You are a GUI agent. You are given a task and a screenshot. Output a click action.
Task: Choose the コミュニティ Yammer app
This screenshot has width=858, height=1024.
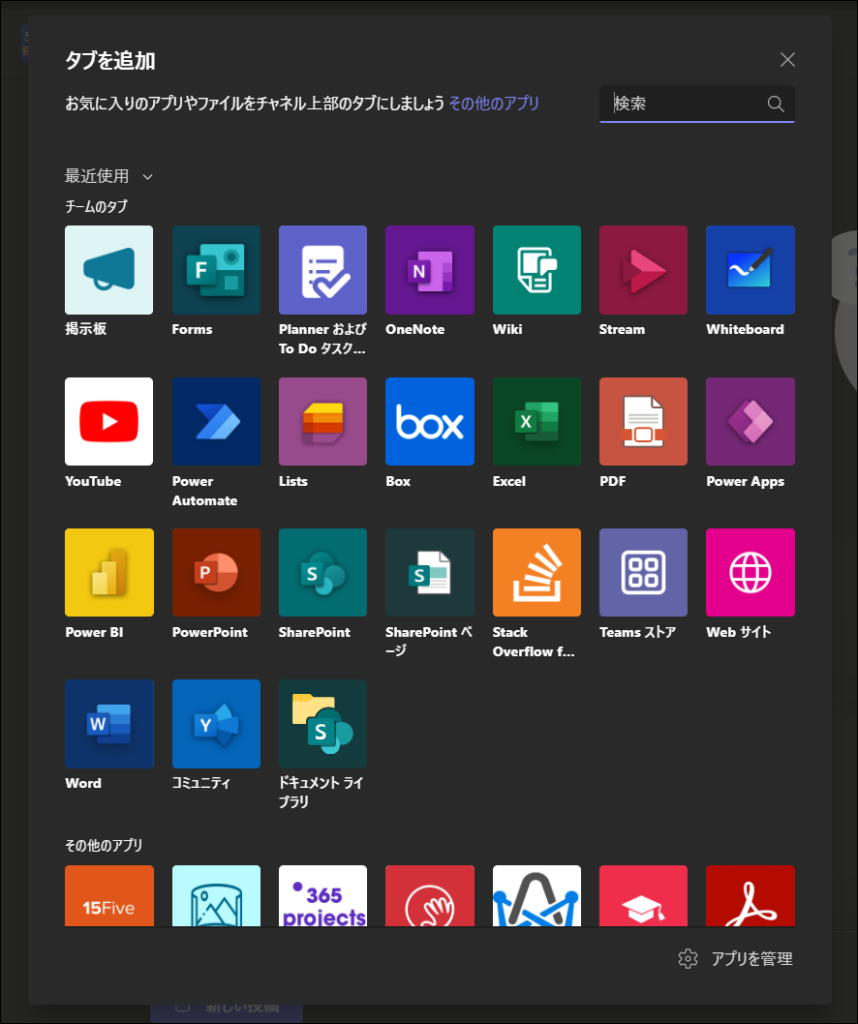click(x=216, y=724)
